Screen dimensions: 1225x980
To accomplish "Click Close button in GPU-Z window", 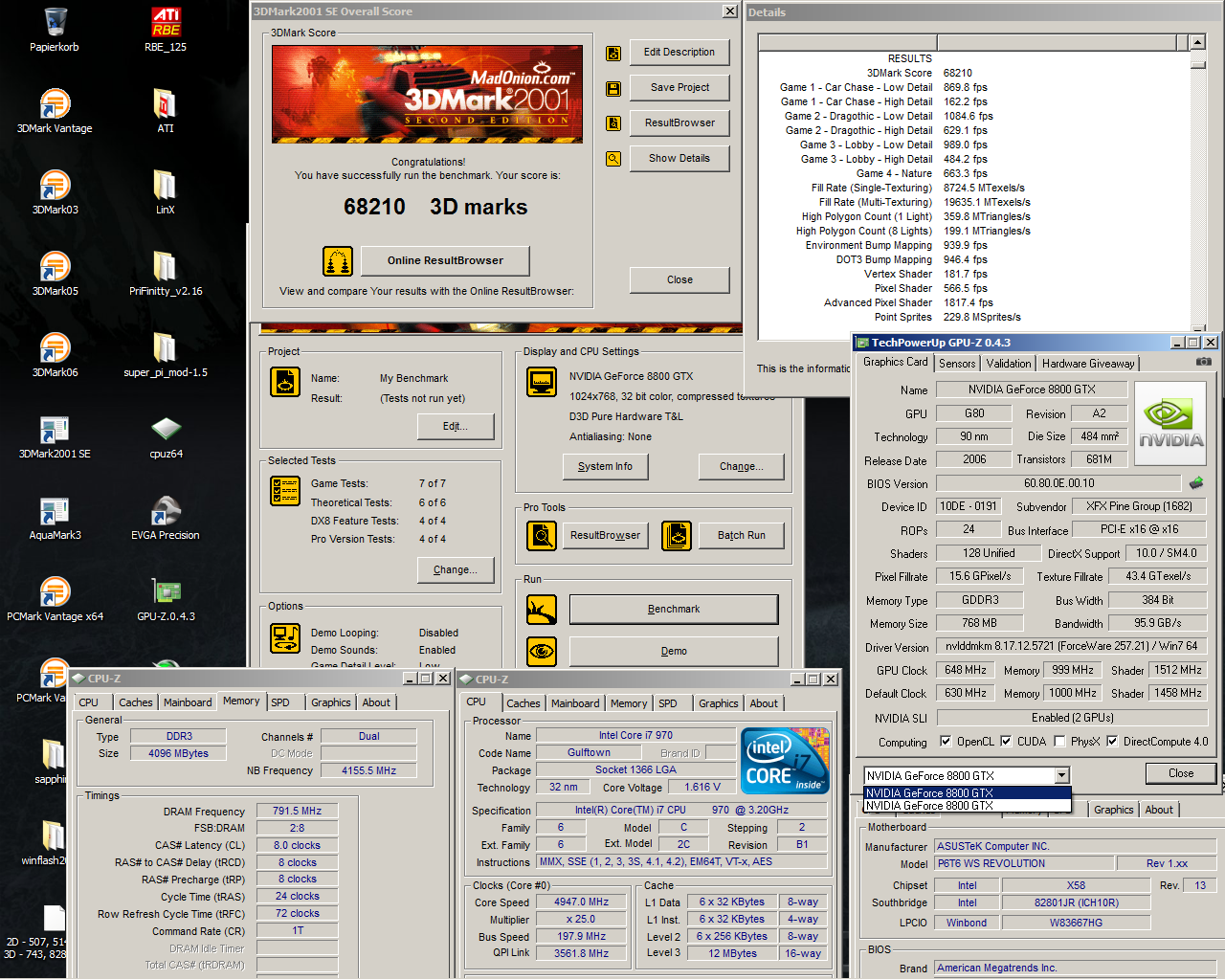I will 1181,773.
